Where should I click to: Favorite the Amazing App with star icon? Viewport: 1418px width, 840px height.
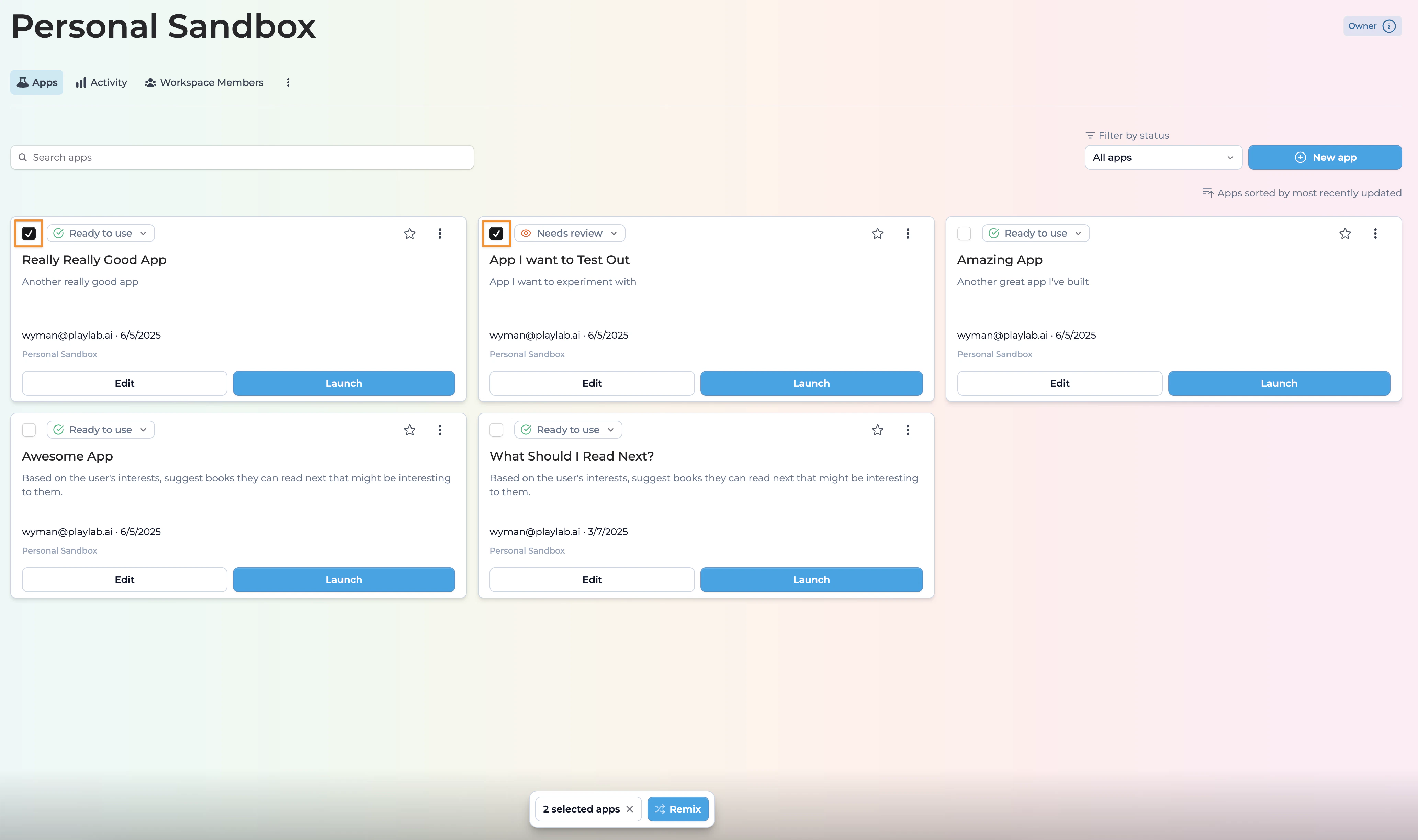(1344, 233)
